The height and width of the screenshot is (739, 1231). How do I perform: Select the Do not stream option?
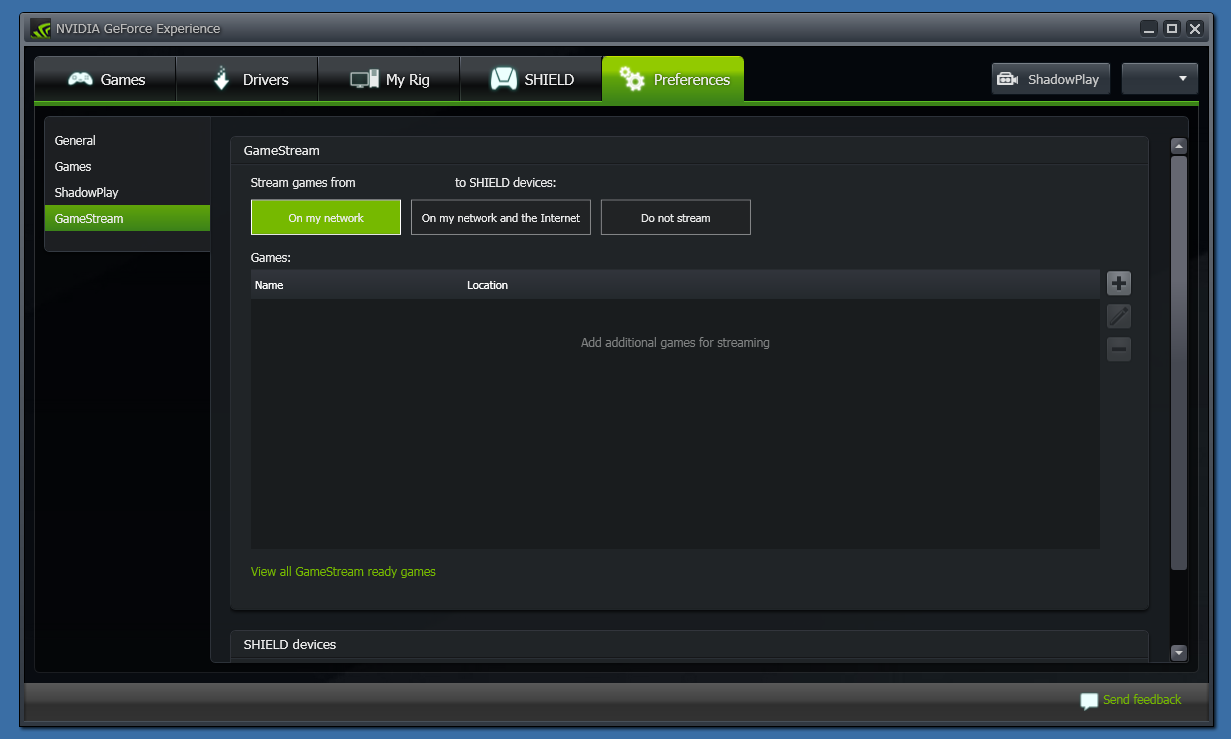click(x=676, y=217)
